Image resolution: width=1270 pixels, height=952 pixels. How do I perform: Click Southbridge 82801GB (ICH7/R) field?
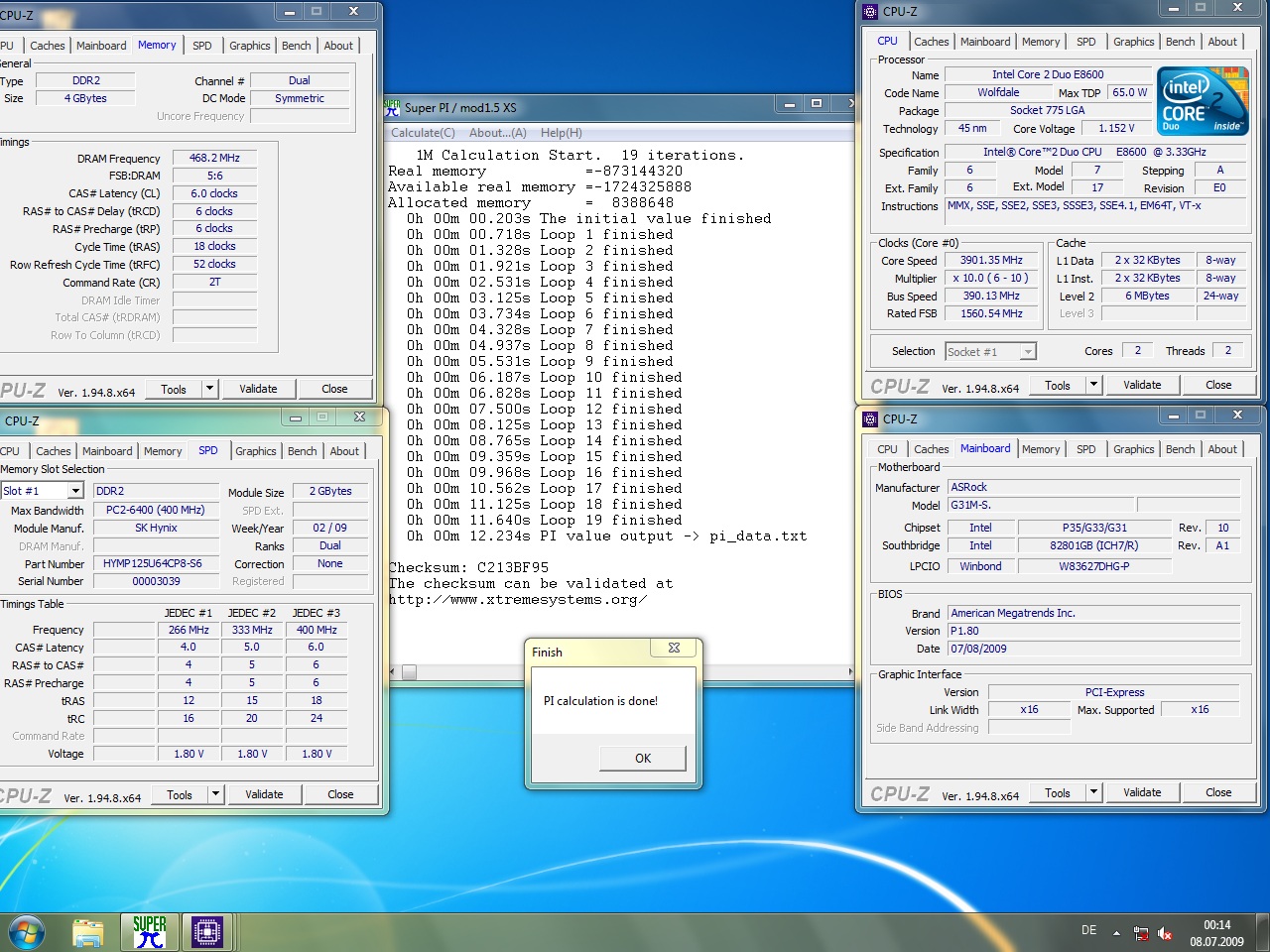pos(1094,545)
